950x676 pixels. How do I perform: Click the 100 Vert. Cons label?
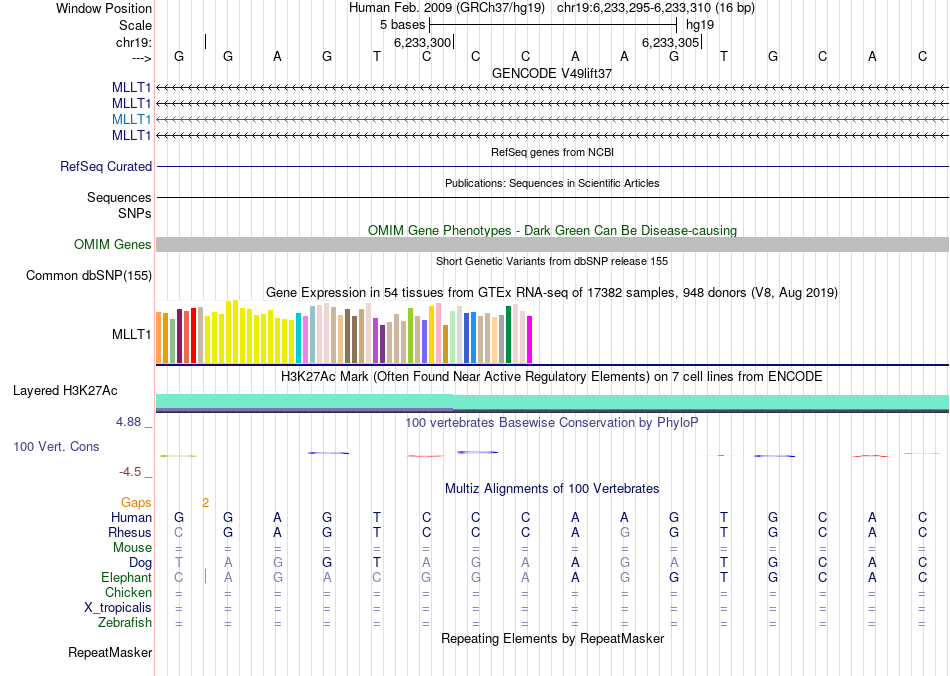[56, 446]
